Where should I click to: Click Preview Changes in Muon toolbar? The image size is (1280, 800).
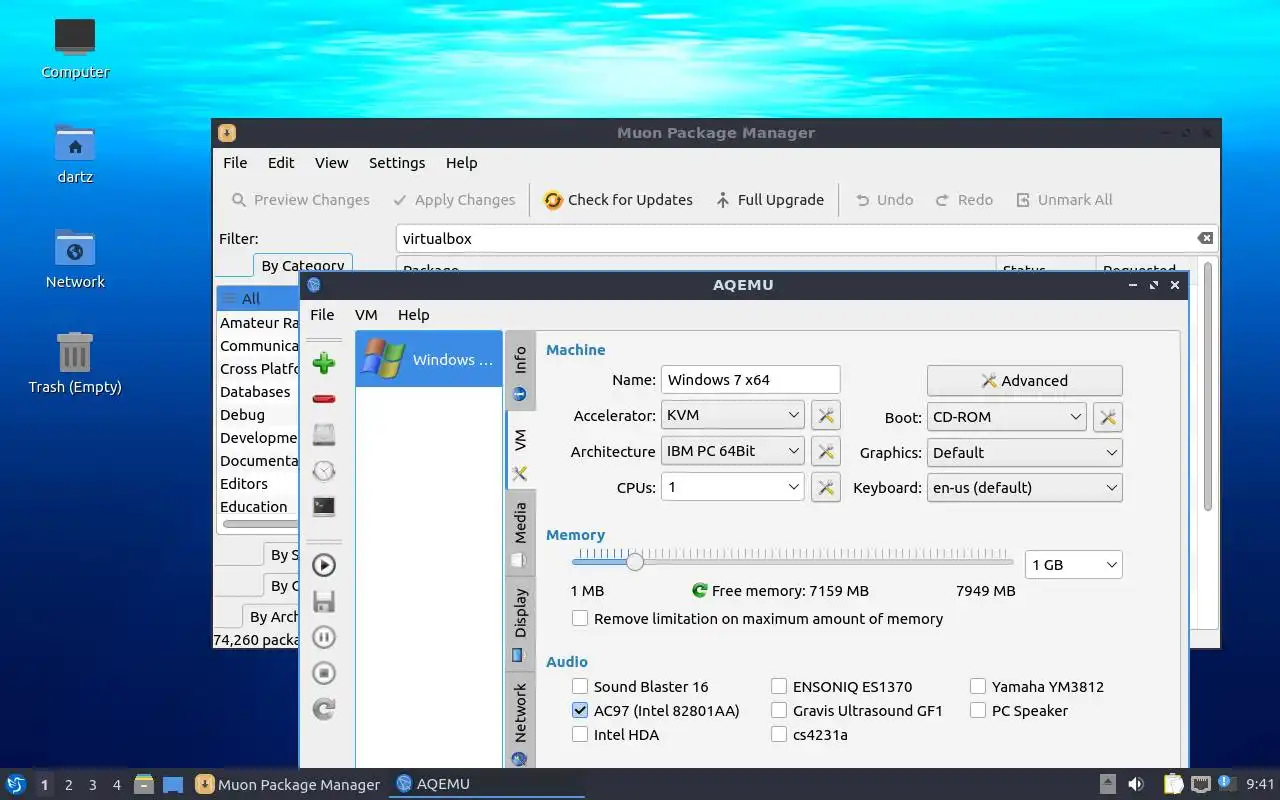tap(300, 200)
